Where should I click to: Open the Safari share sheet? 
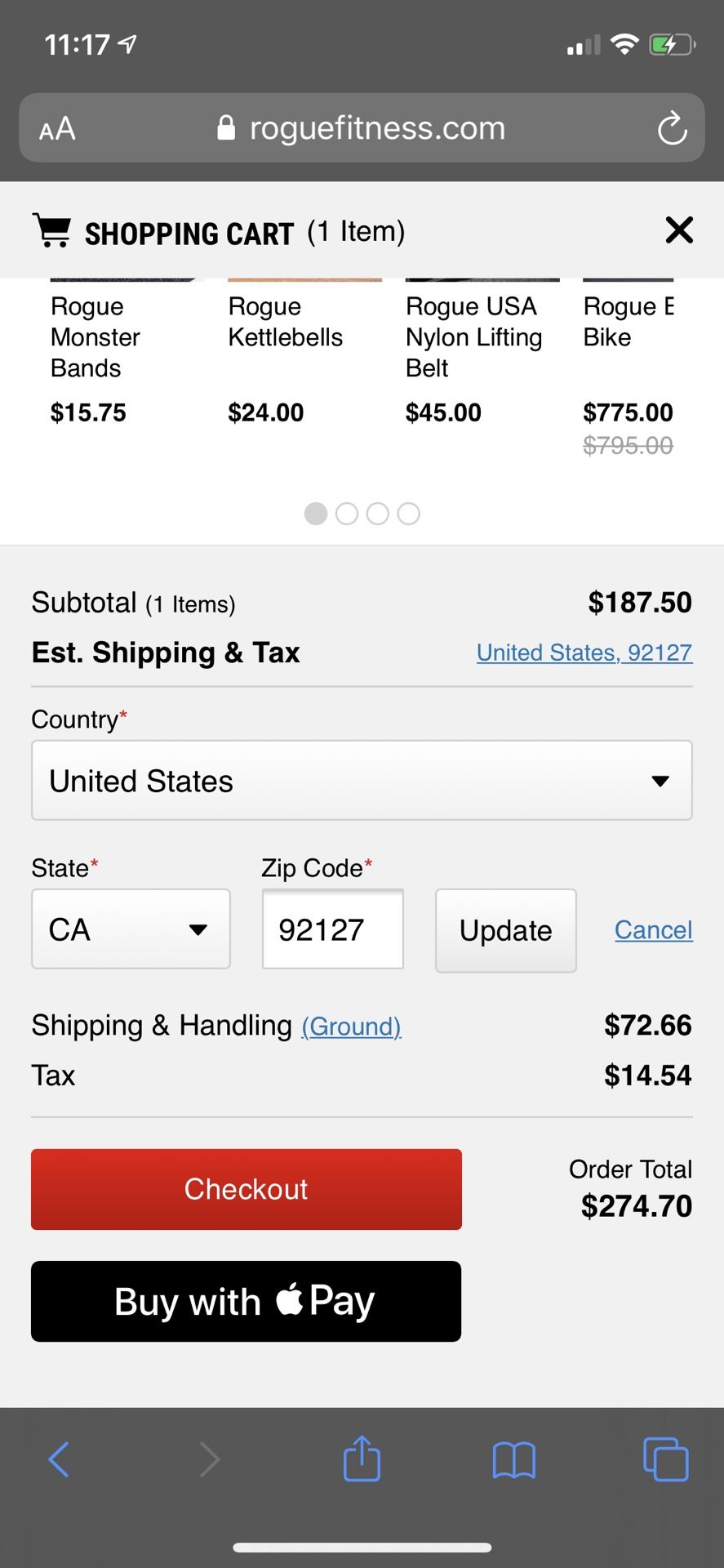[x=362, y=1459]
